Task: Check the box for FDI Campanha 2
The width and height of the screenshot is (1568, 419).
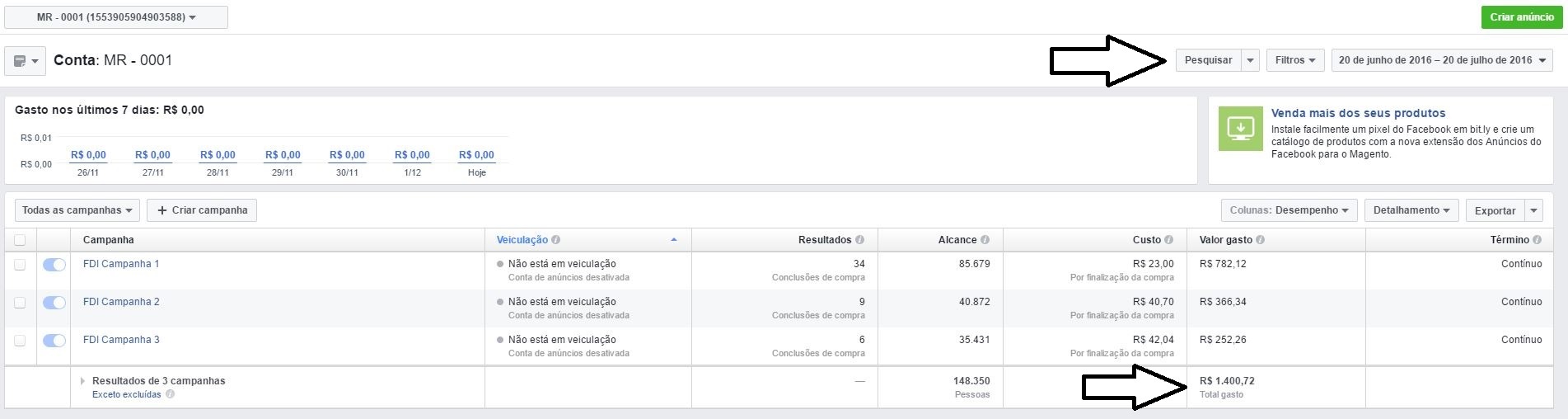Action: point(20,303)
